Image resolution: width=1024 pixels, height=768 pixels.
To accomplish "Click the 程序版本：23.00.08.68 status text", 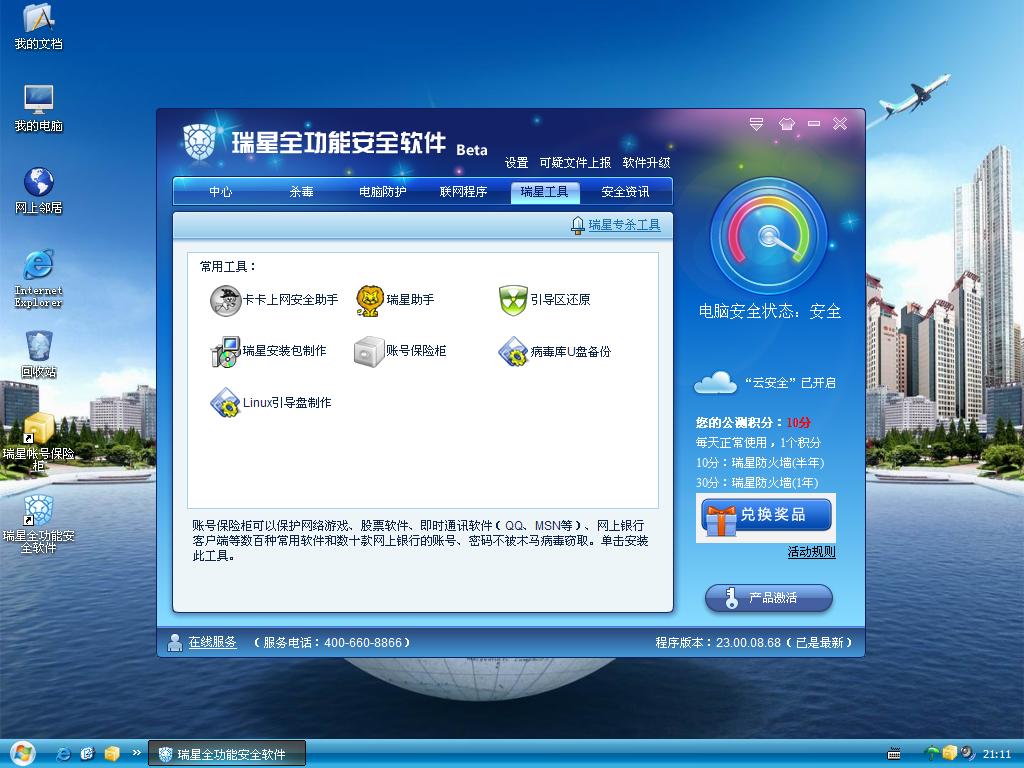I will tap(754, 643).
